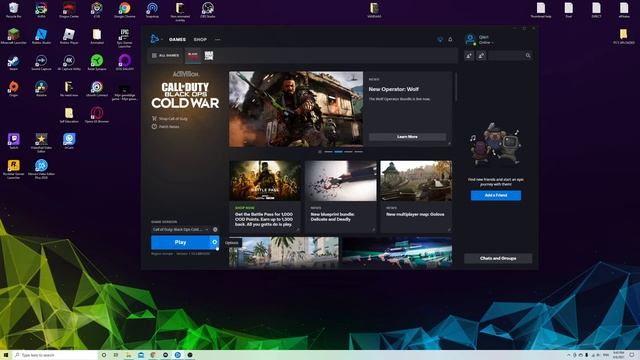
Task: Select the Google Chrome desktop icon
Action: tap(124, 10)
